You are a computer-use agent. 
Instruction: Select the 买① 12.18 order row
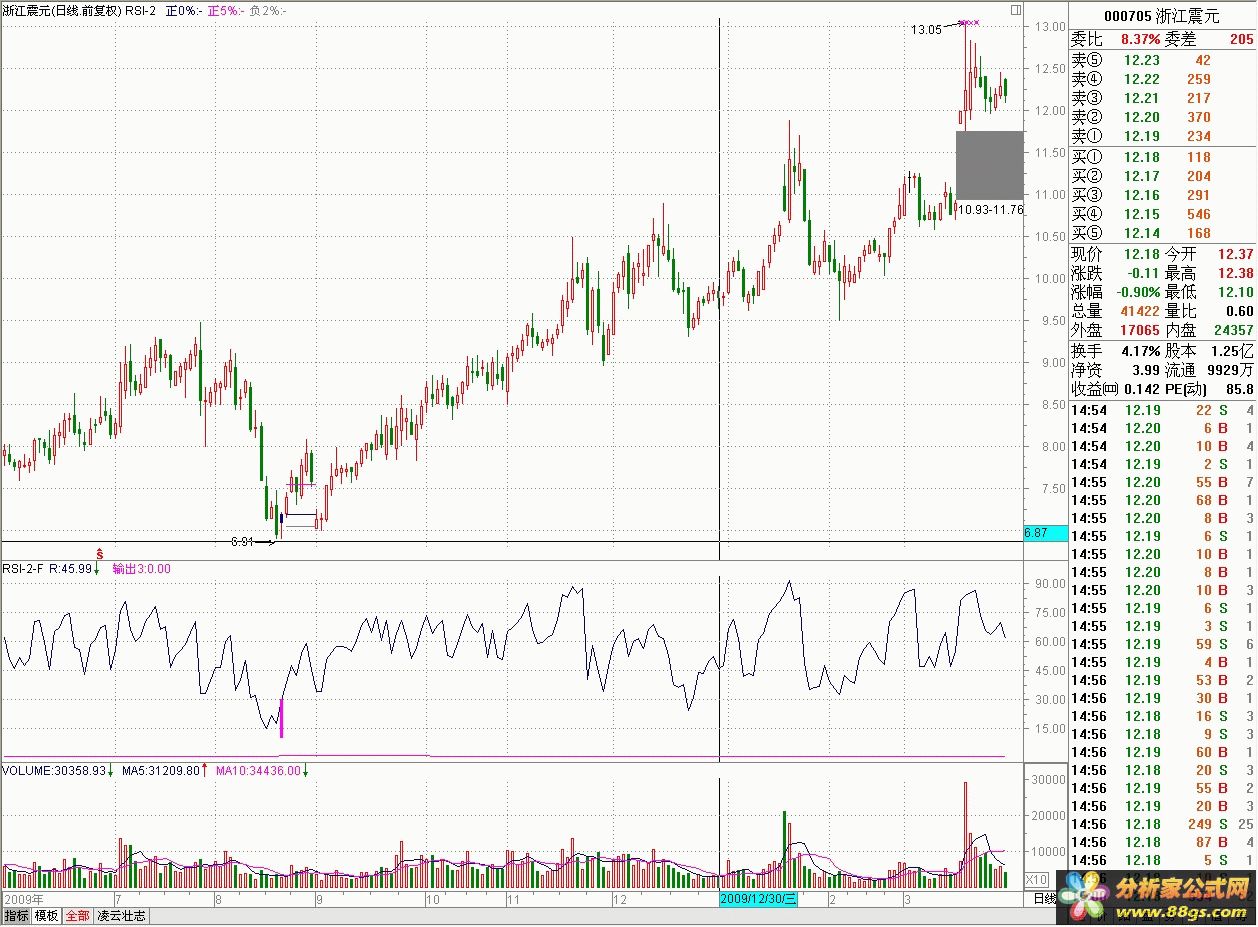(x=1162, y=157)
